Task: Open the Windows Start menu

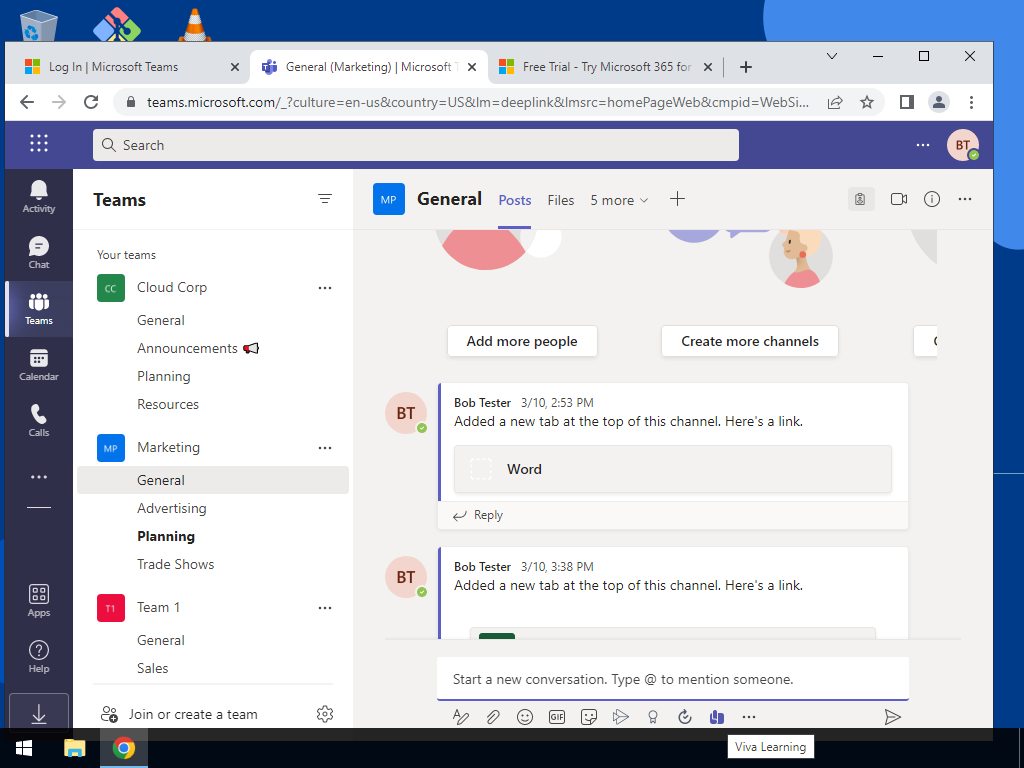Action: 24,748
